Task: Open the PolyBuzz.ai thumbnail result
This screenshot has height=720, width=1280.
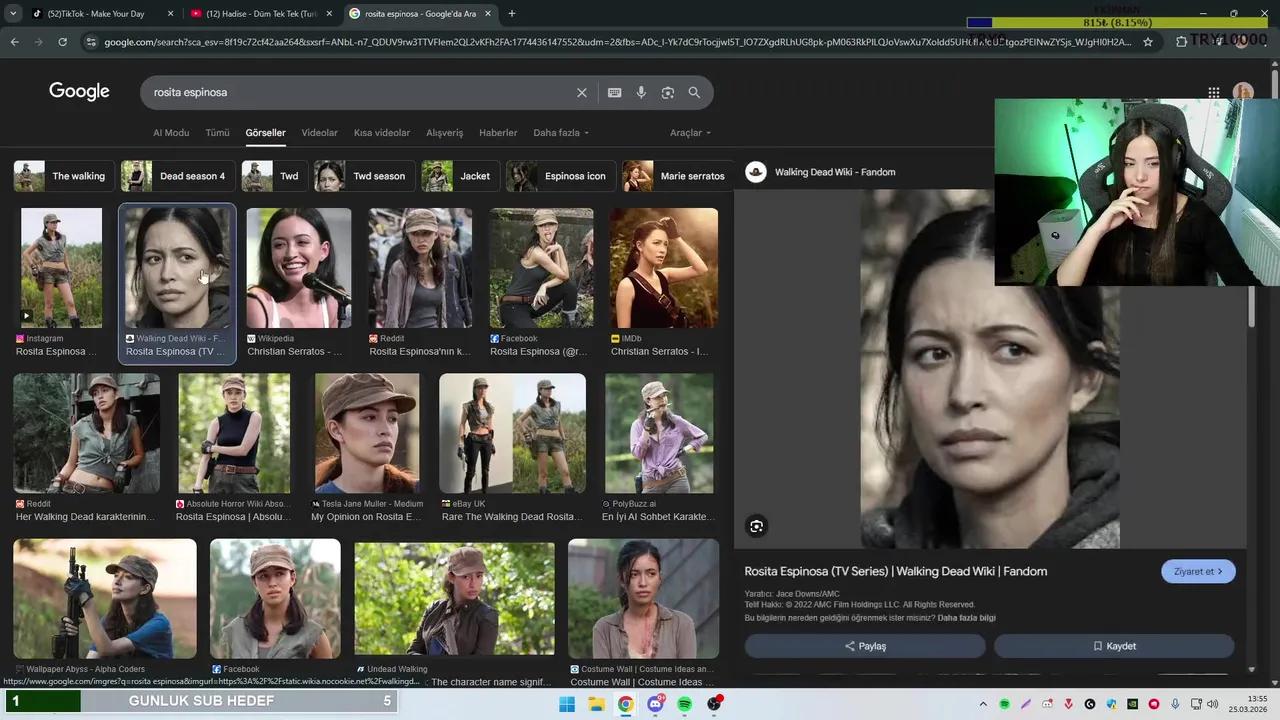Action: tap(659, 434)
